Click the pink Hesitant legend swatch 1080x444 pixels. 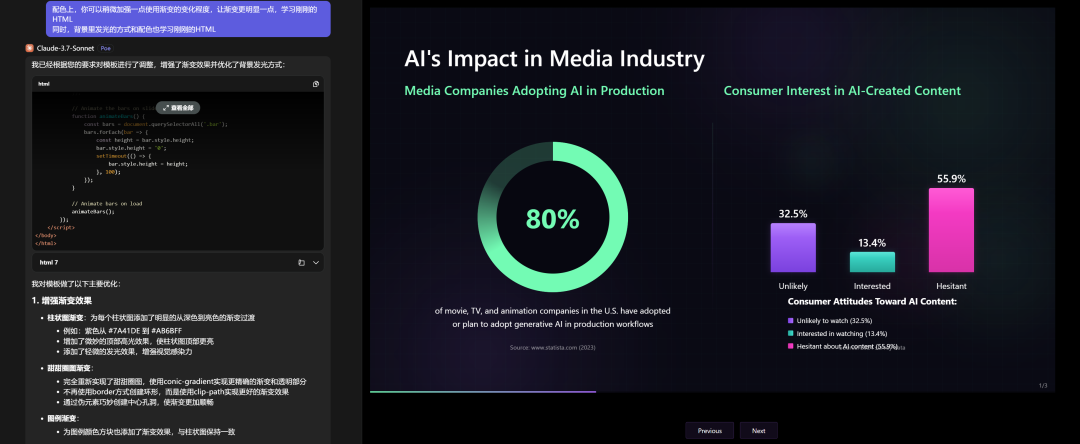[790, 346]
